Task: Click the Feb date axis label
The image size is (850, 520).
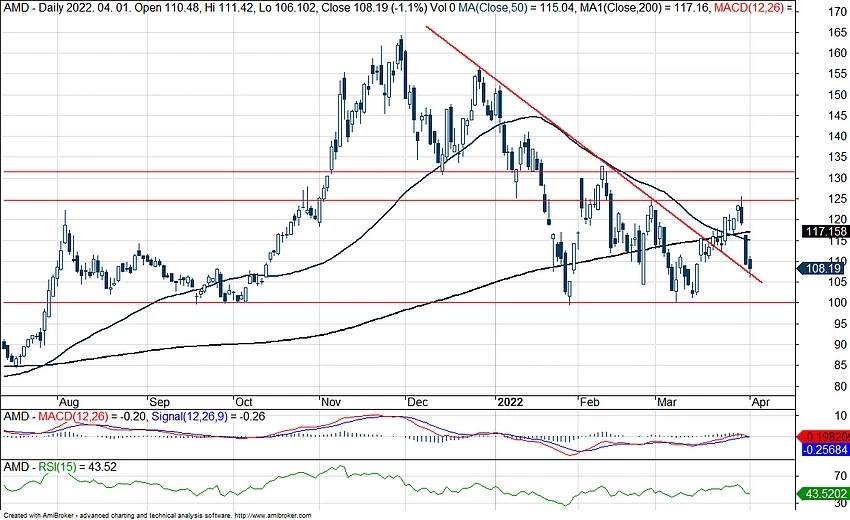Action: (589, 402)
